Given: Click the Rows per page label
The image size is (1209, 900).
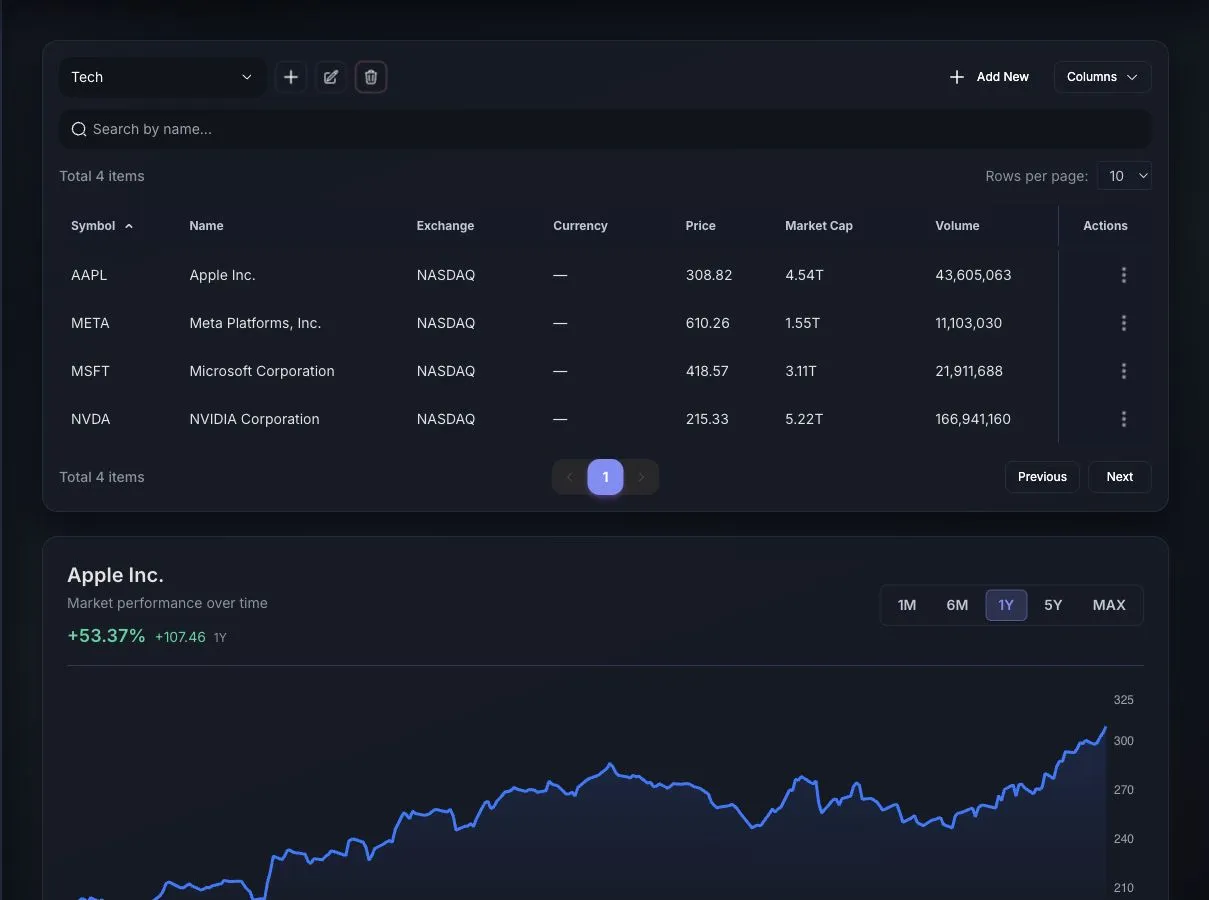Looking at the screenshot, I should (x=1036, y=176).
